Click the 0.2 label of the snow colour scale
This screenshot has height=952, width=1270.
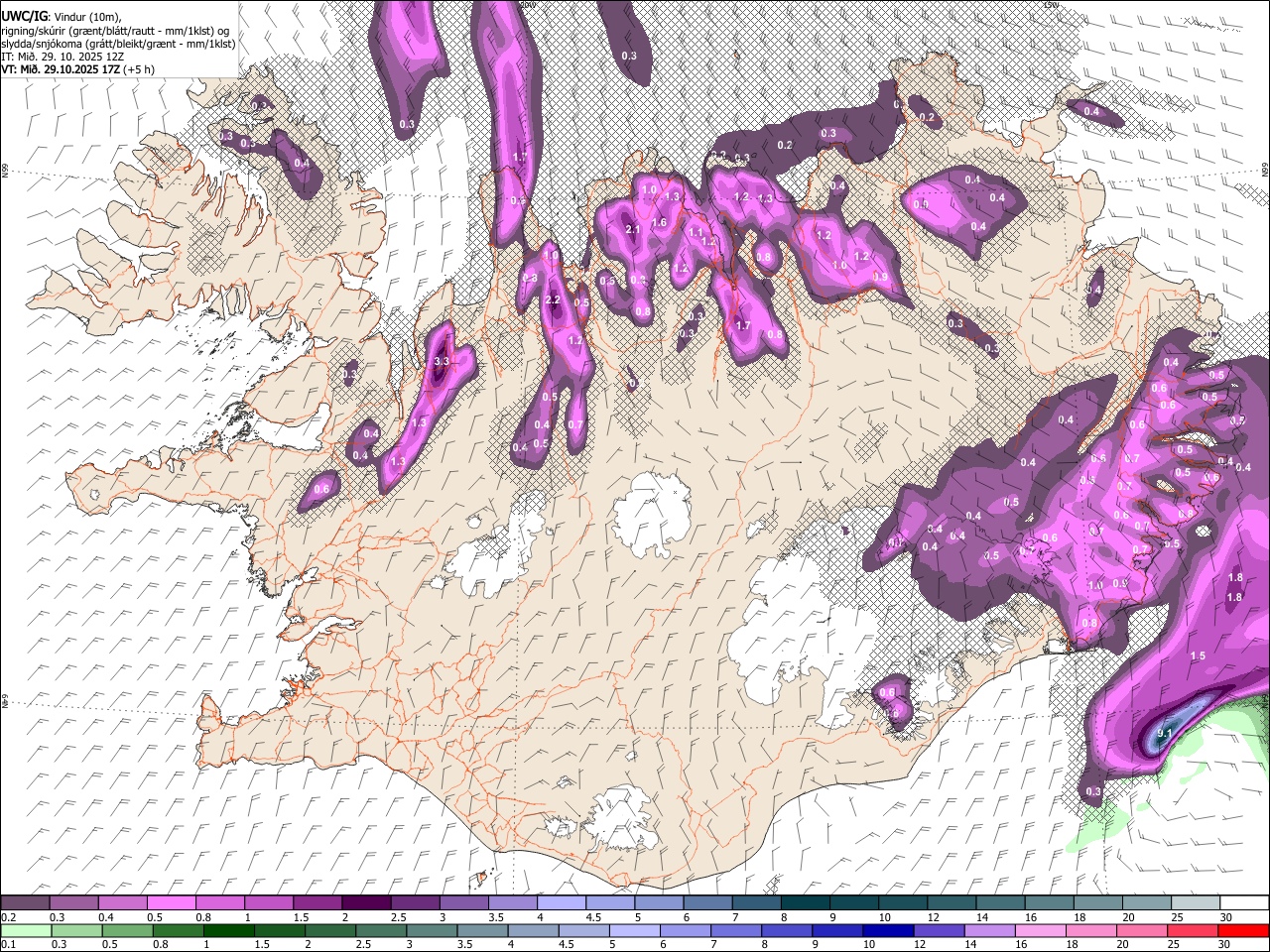[x=9, y=917]
